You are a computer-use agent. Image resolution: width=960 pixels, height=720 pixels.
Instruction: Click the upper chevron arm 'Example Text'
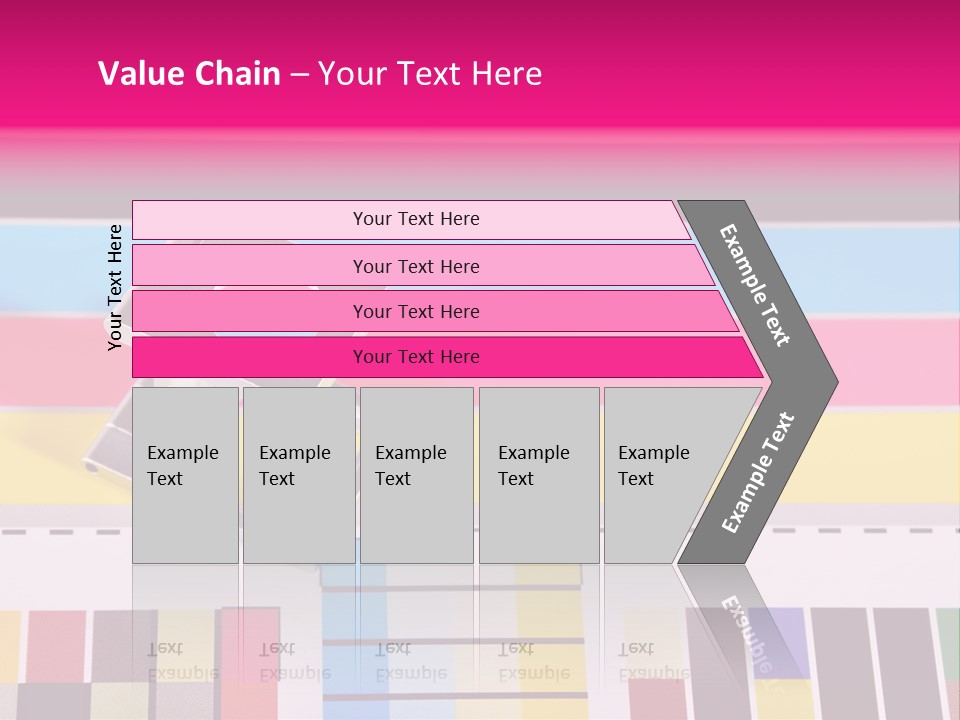coord(756,286)
